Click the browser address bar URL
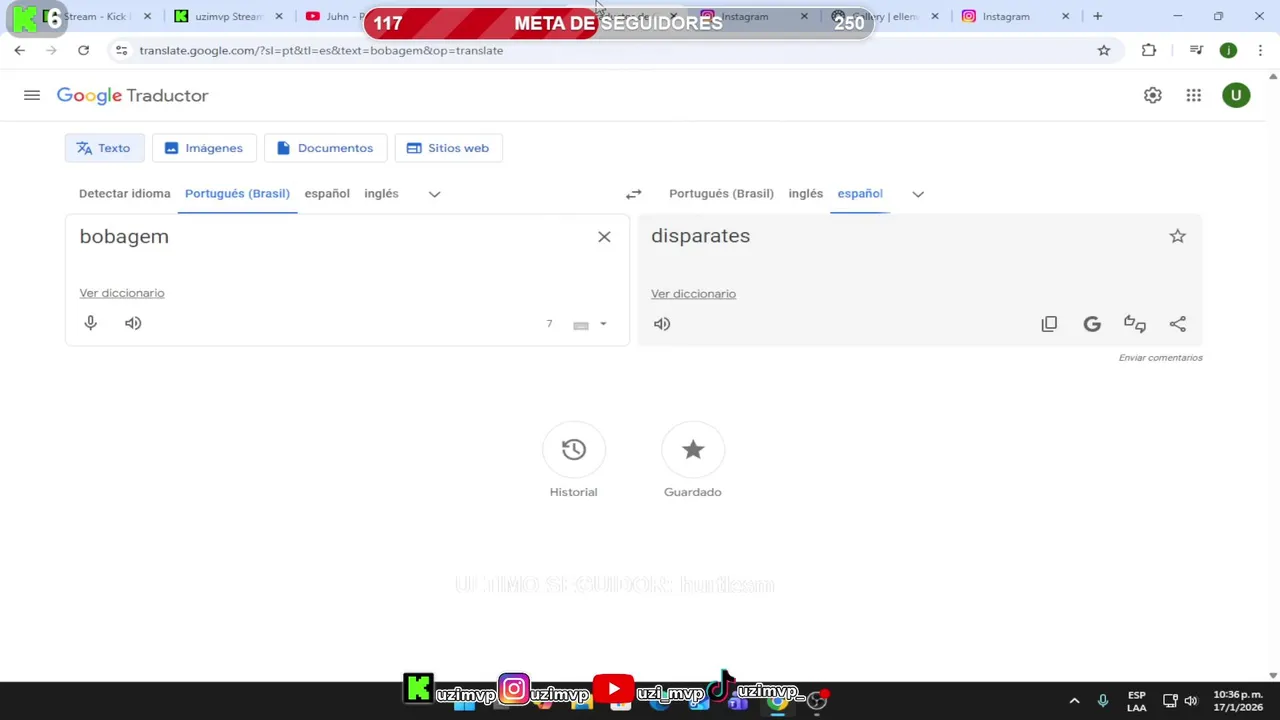 [321, 50]
